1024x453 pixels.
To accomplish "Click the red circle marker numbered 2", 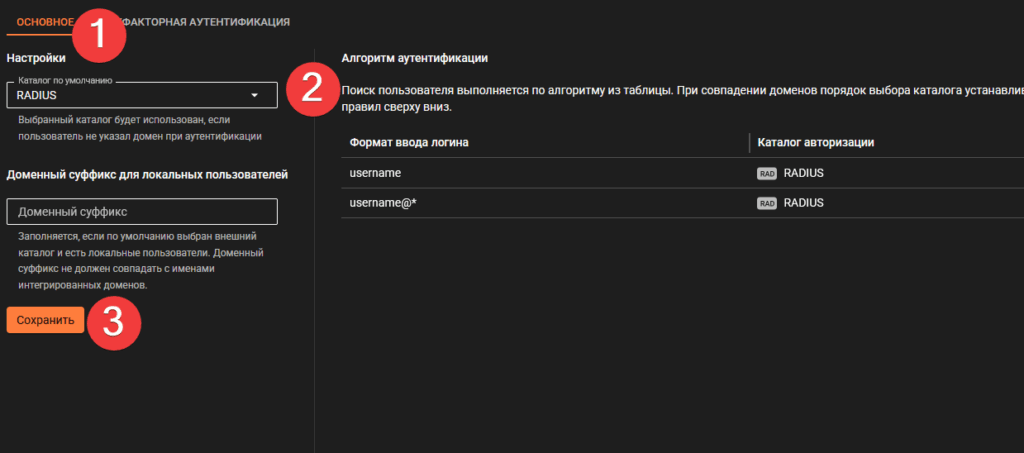I will pos(311,87).
